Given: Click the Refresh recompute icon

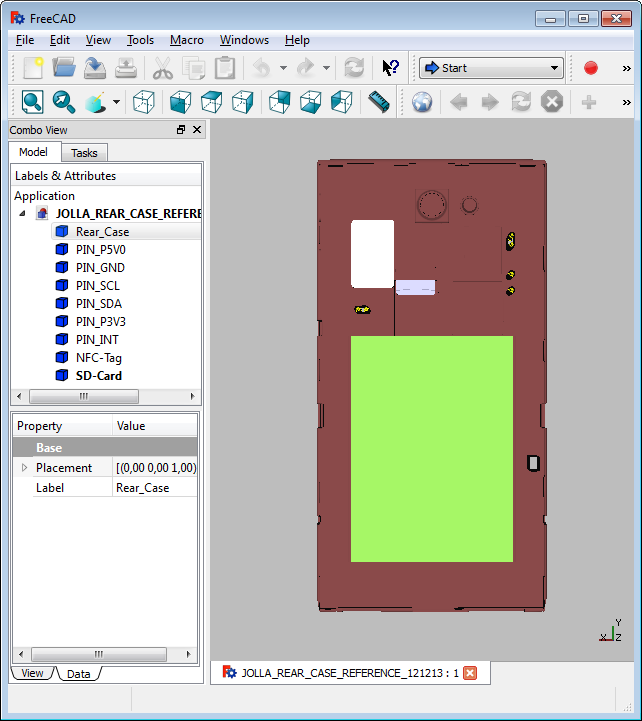Looking at the screenshot, I should [x=354, y=68].
